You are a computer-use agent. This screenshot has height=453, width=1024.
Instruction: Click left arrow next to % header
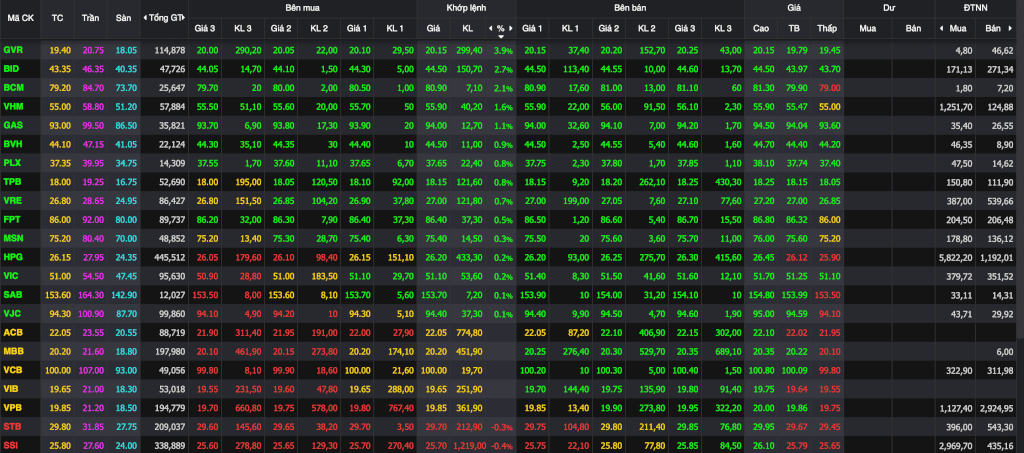coord(490,29)
